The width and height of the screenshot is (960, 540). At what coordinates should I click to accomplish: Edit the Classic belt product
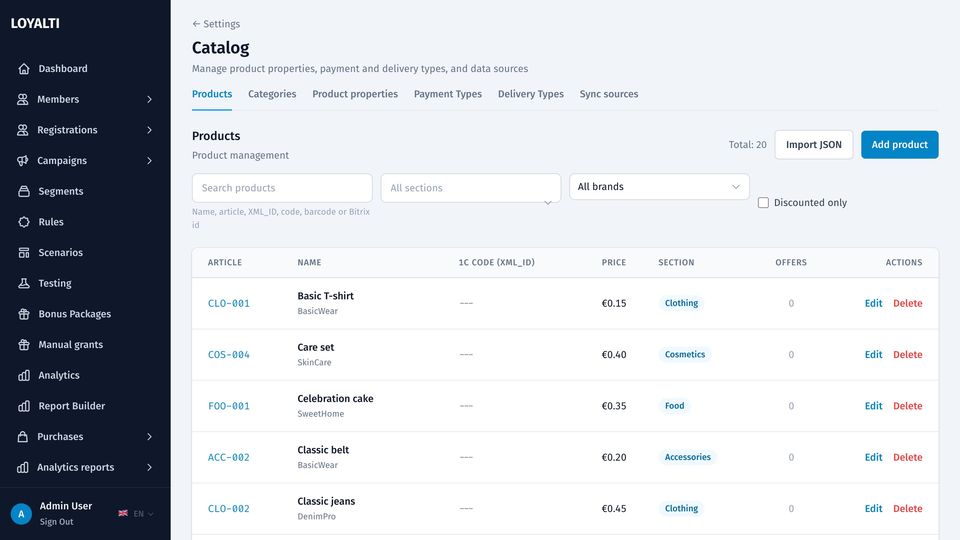pos(873,457)
